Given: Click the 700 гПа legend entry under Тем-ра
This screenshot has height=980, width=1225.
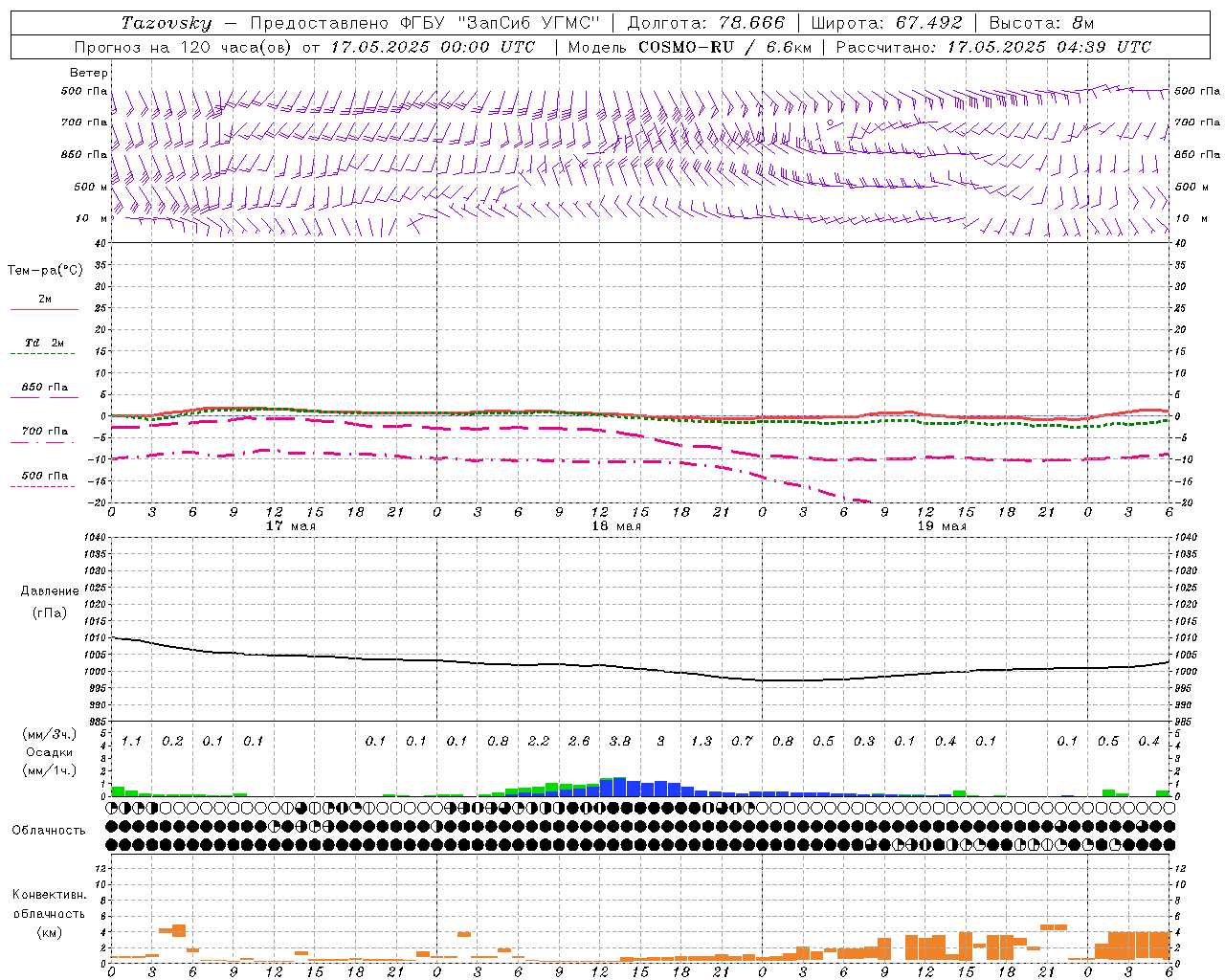Looking at the screenshot, I should [44, 432].
